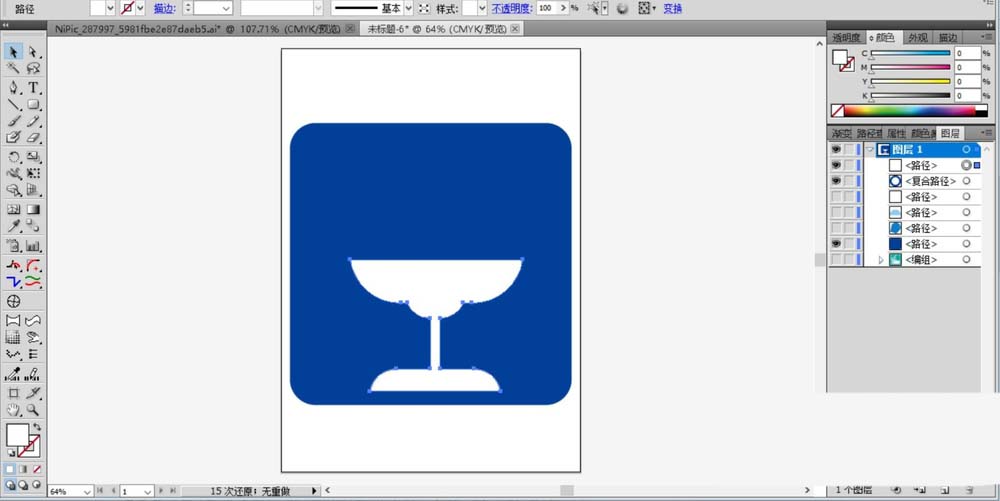Screen dimensions: 1000x501
Task: Click the K (black) slider track
Action: [x=910, y=95]
